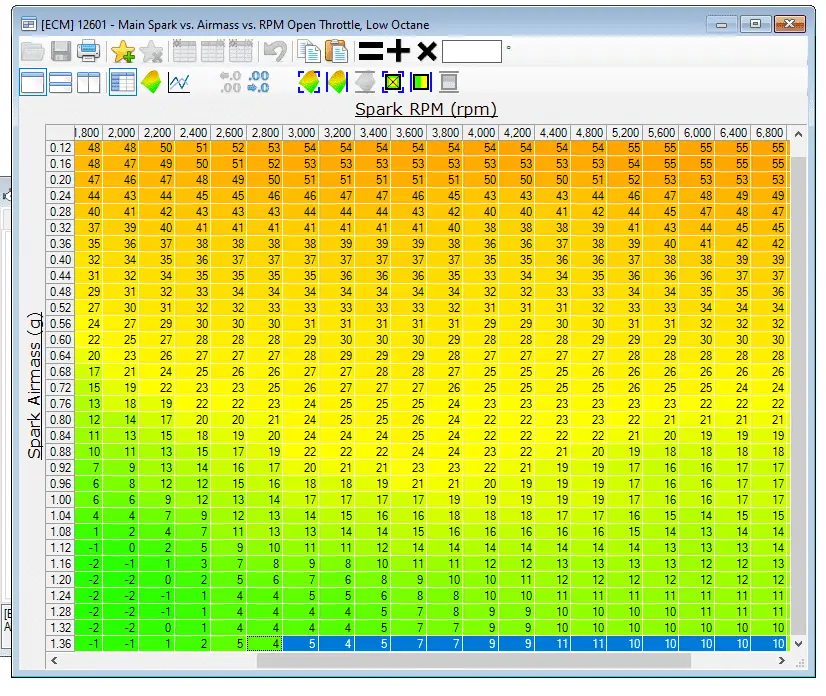Select cell at 0.92 airmass, 5,600 rpm
This screenshot has height=696, width=826.
(x=661, y=467)
